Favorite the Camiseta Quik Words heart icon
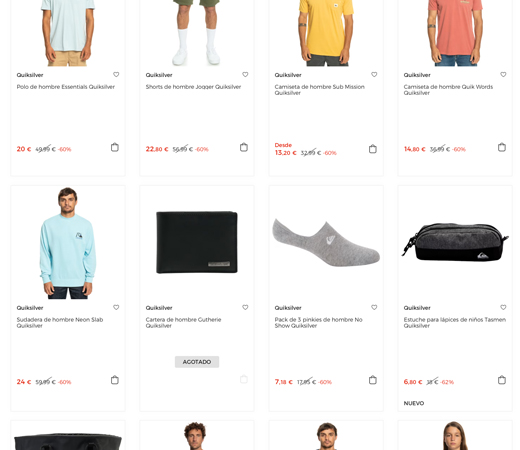The height and width of the screenshot is (450, 520). tap(503, 75)
